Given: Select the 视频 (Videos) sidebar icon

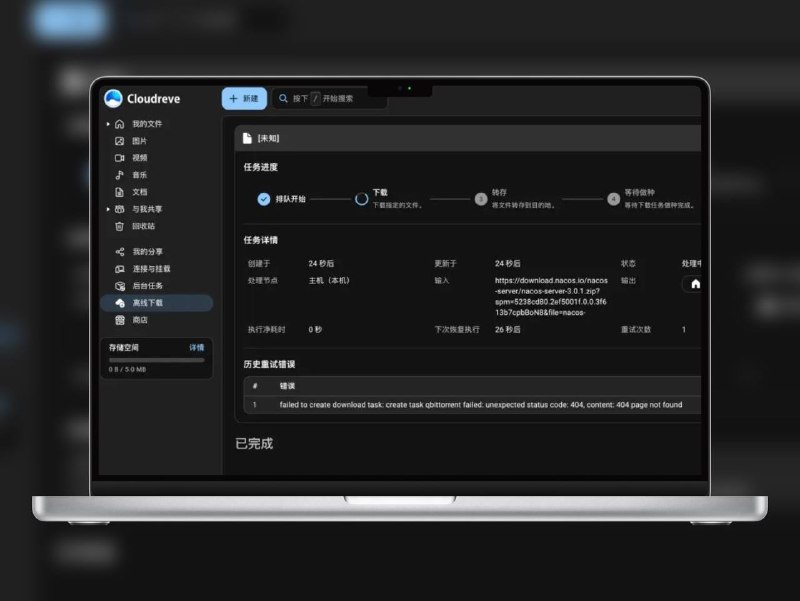Looking at the screenshot, I should [x=121, y=158].
